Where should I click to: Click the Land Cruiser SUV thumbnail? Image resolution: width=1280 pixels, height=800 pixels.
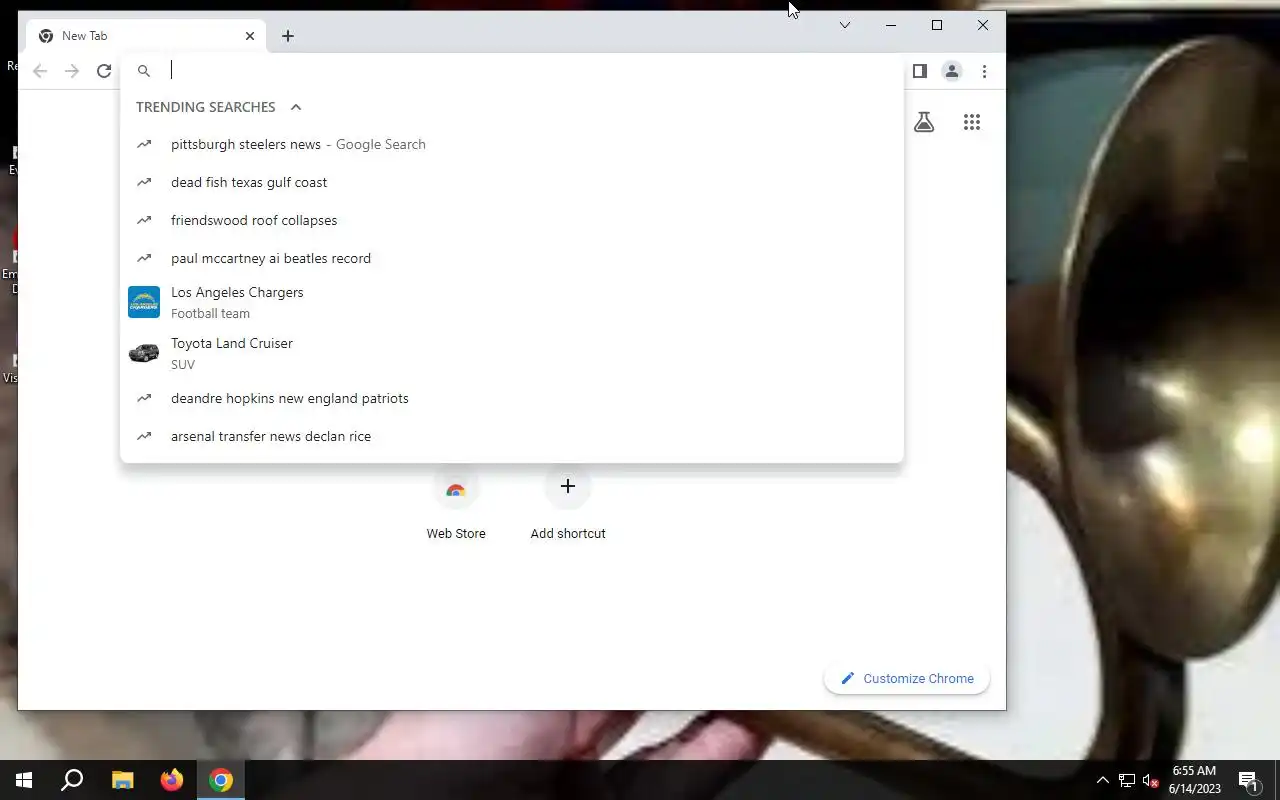(x=144, y=353)
